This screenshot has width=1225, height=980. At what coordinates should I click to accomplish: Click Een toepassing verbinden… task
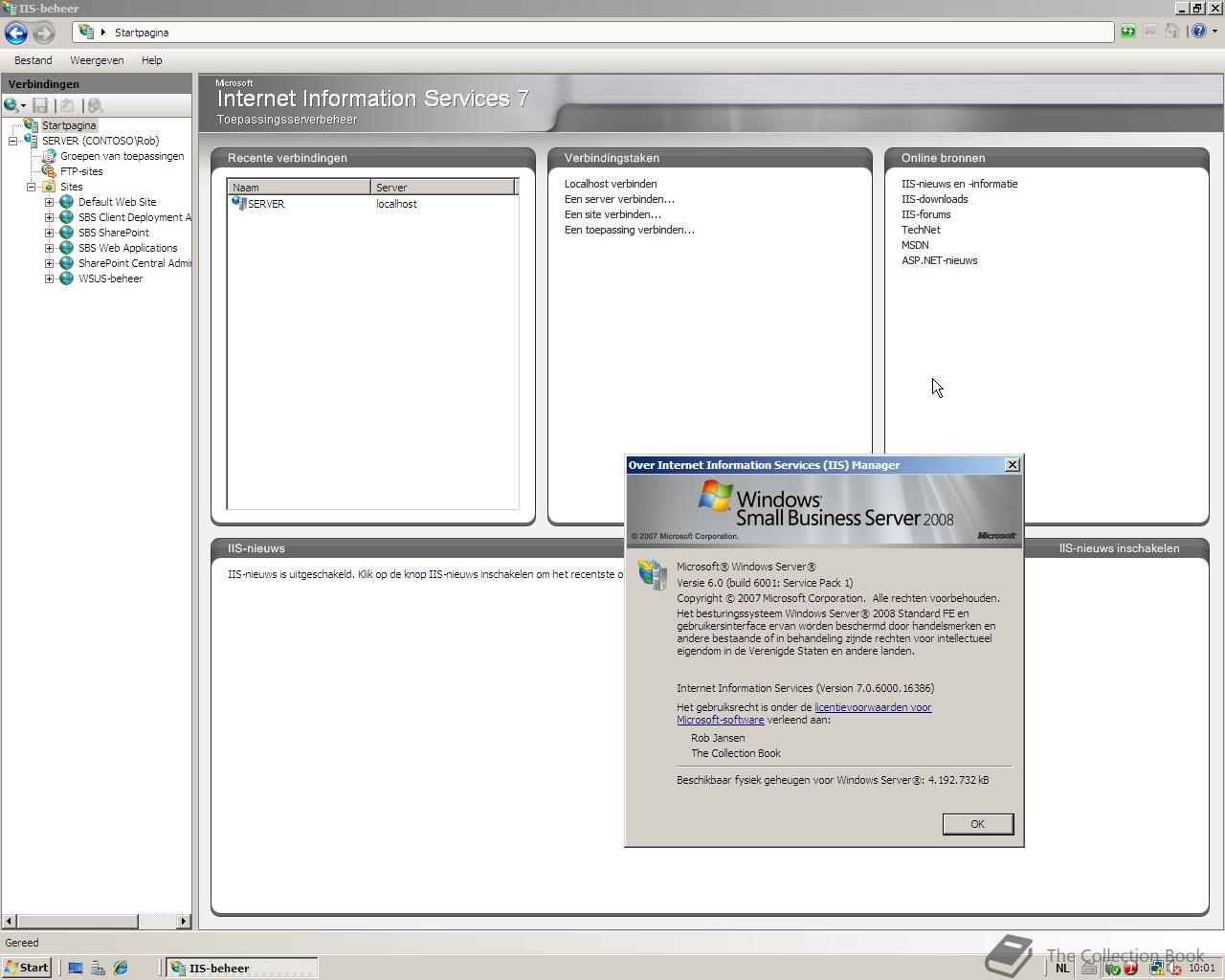pos(630,230)
